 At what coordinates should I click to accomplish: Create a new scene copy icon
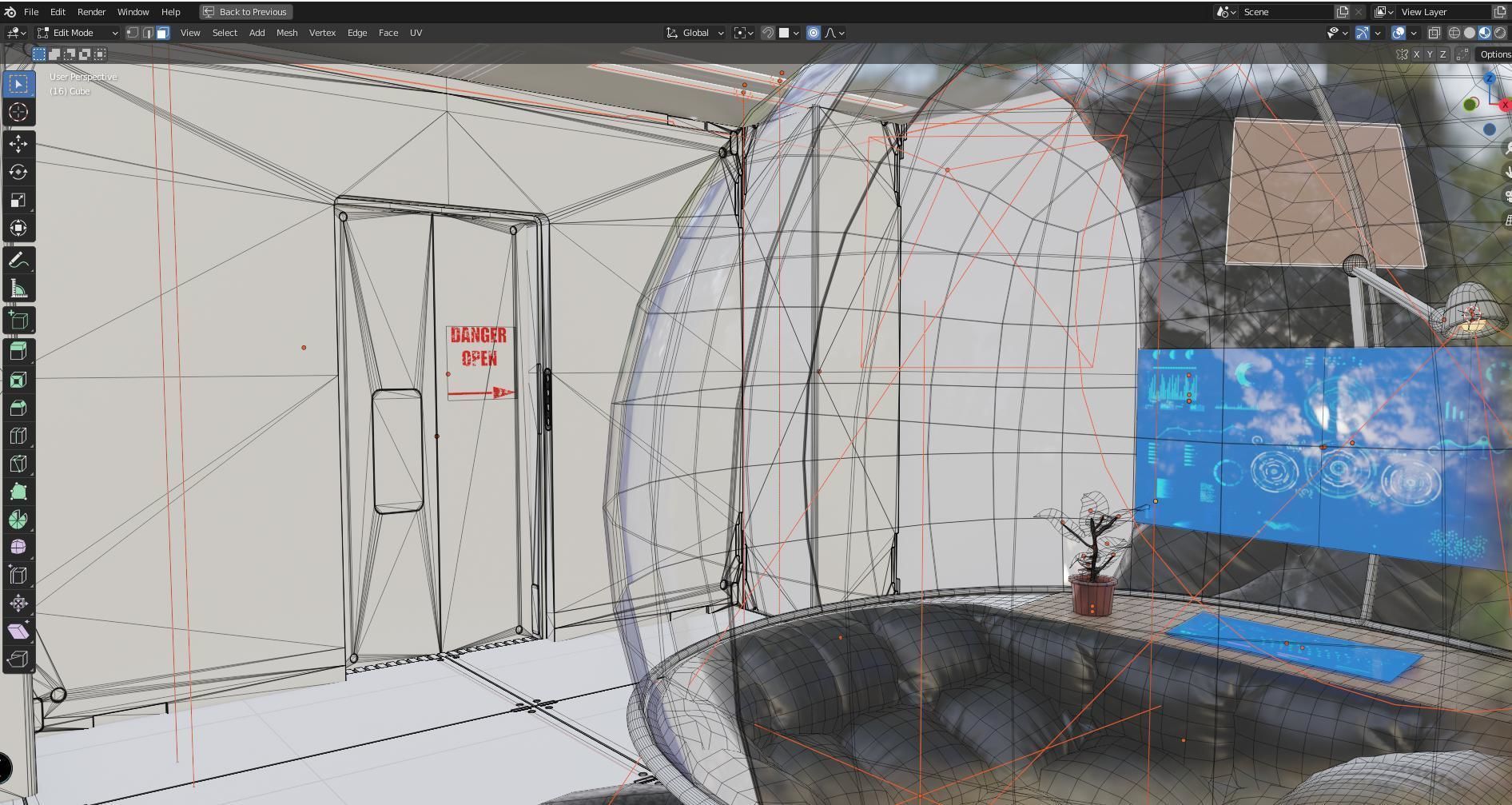click(x=1343, y=12)
